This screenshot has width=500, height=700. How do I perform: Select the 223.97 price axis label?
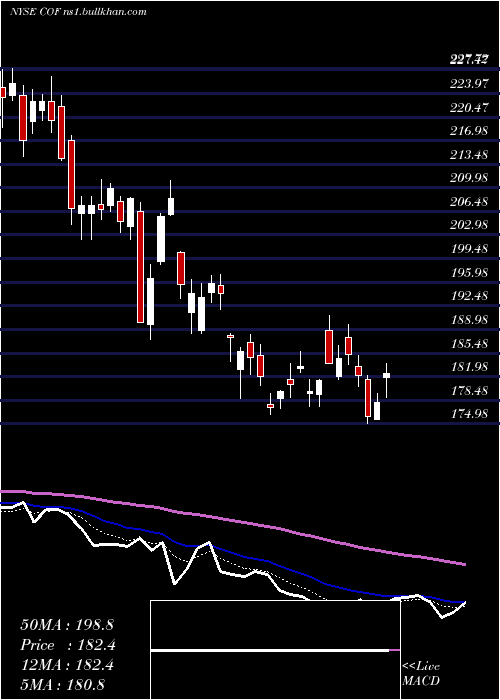click(x=469, y=83)
